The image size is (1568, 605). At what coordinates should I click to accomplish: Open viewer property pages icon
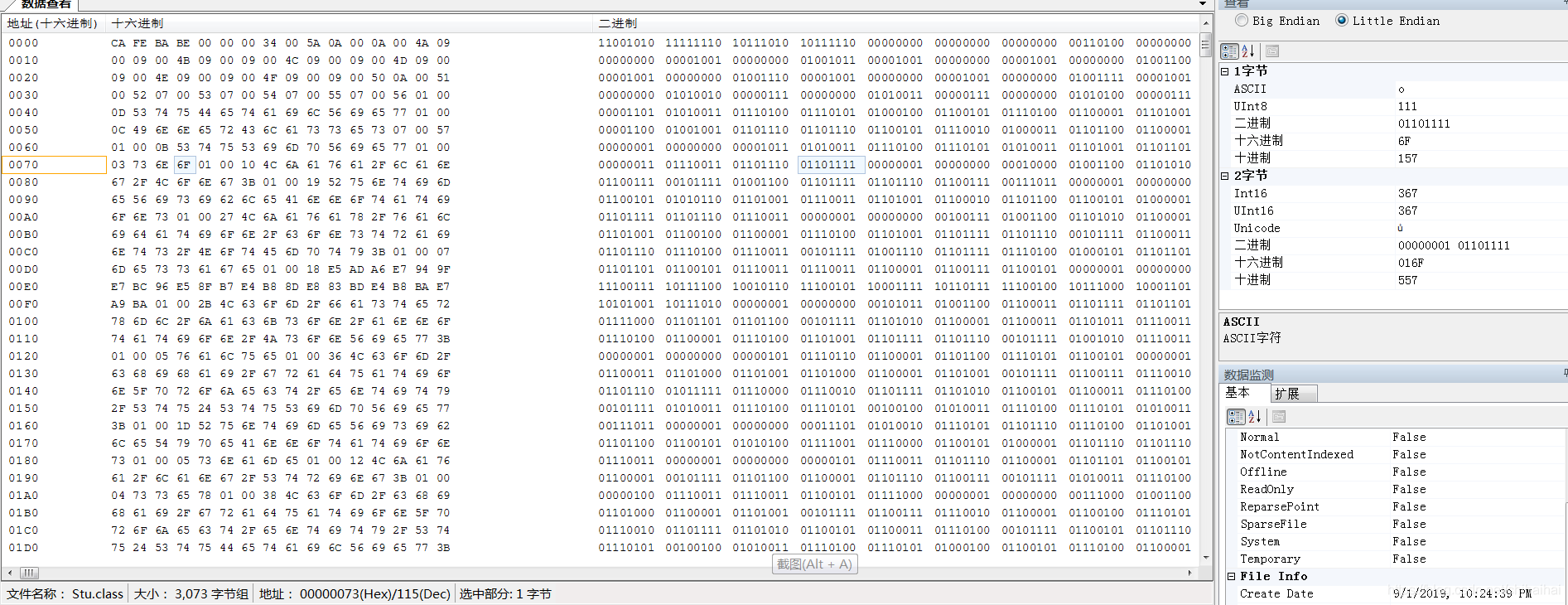[1272, 51]
